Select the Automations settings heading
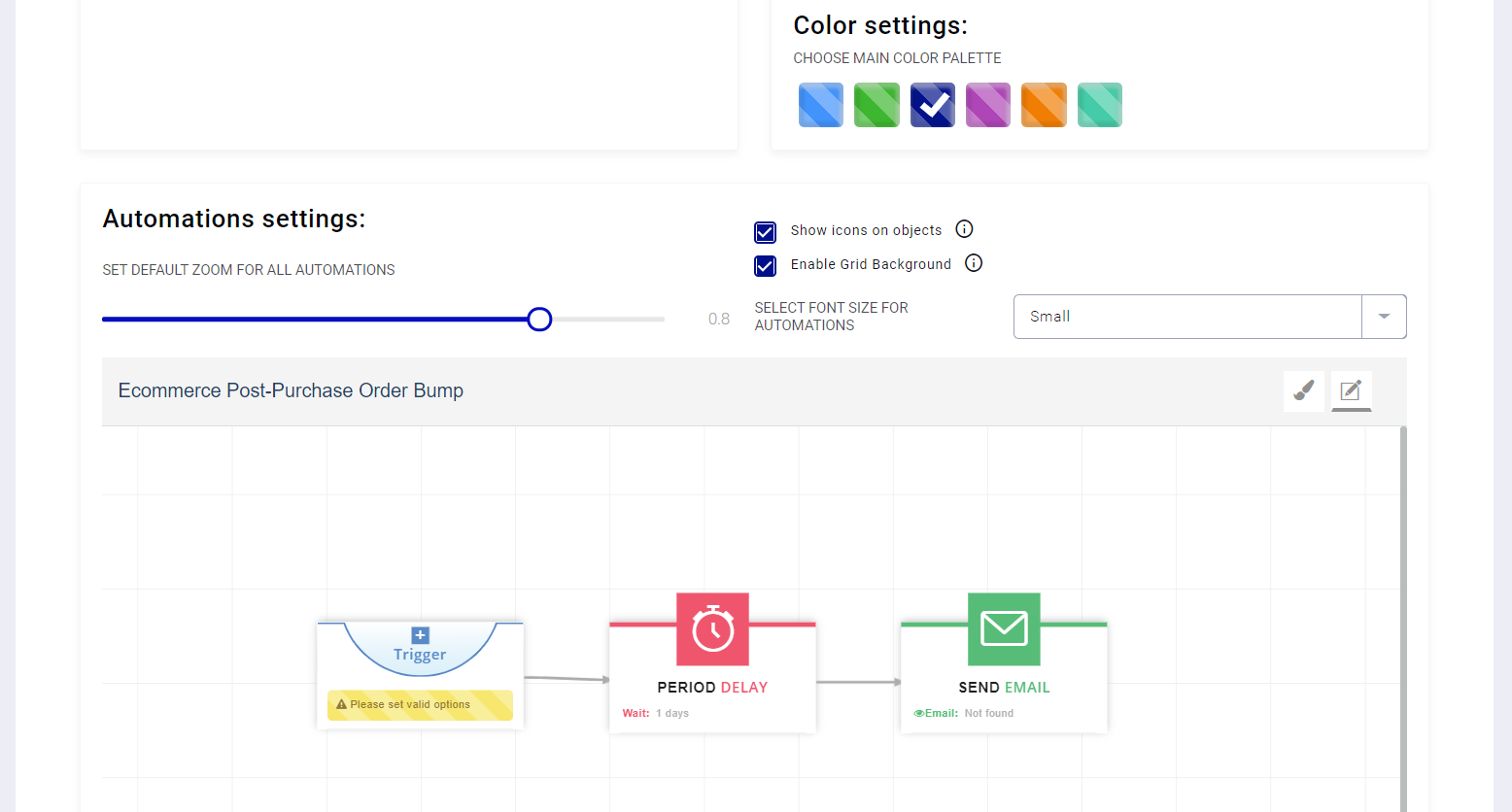 (x=233, y=219)
